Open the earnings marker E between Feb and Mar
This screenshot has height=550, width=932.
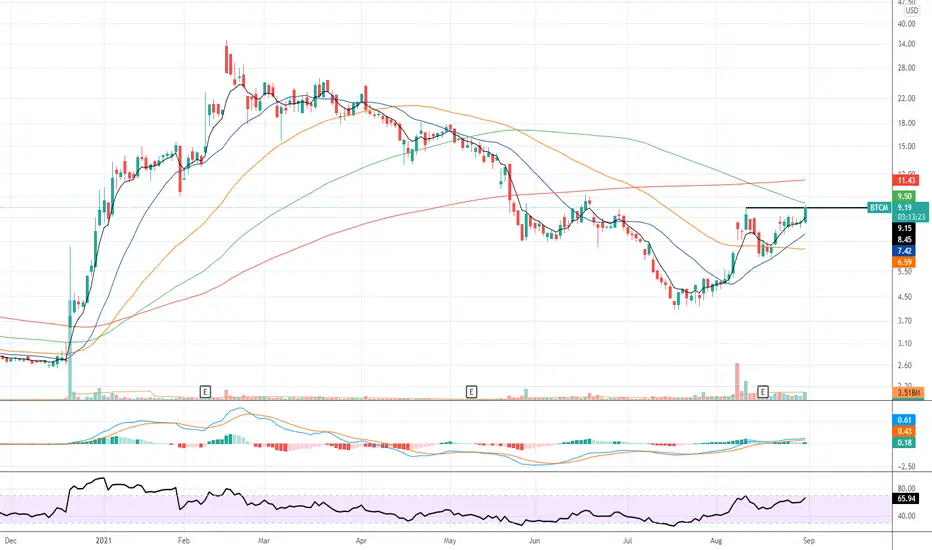click(205, 391)
